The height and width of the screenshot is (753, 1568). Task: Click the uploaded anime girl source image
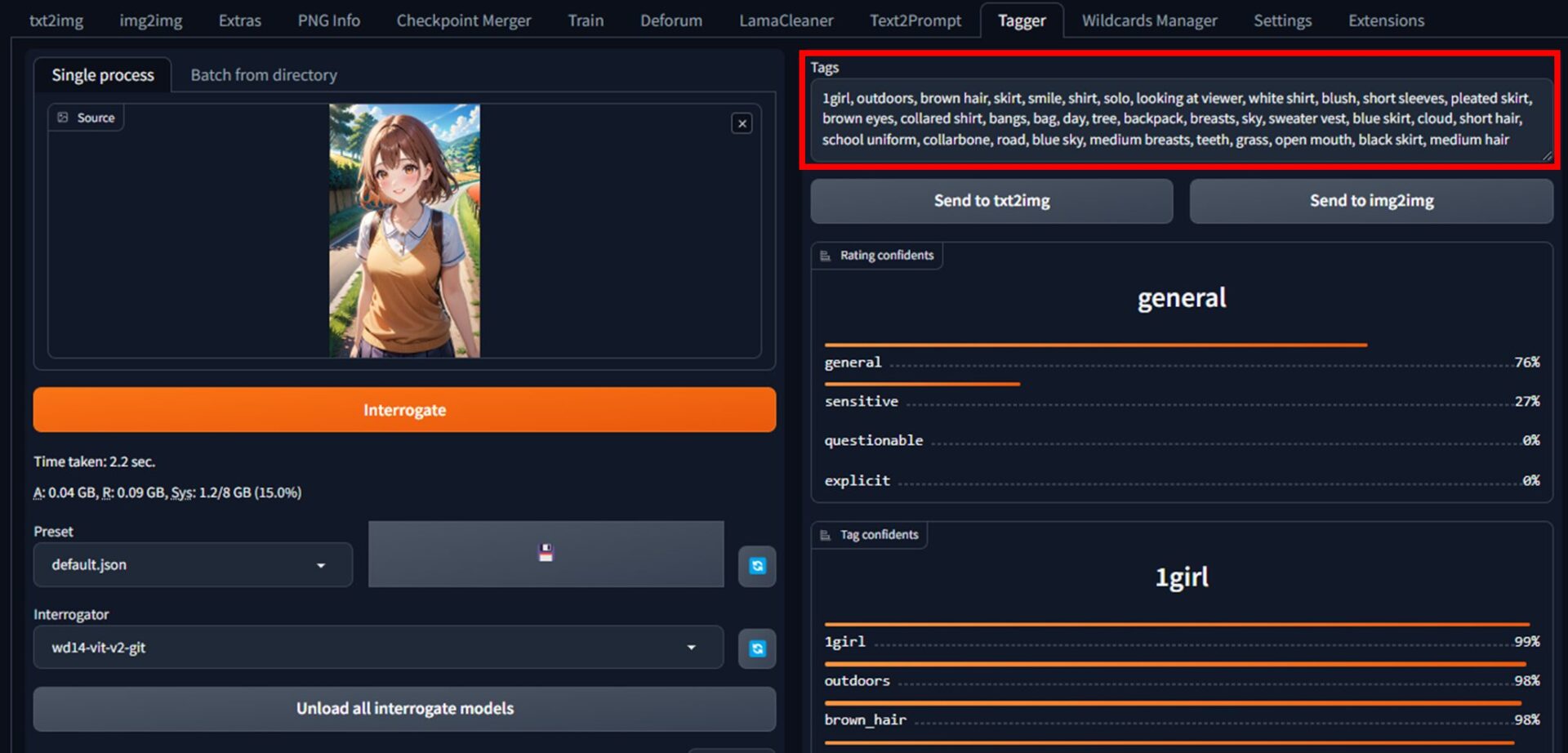(404, 230)
